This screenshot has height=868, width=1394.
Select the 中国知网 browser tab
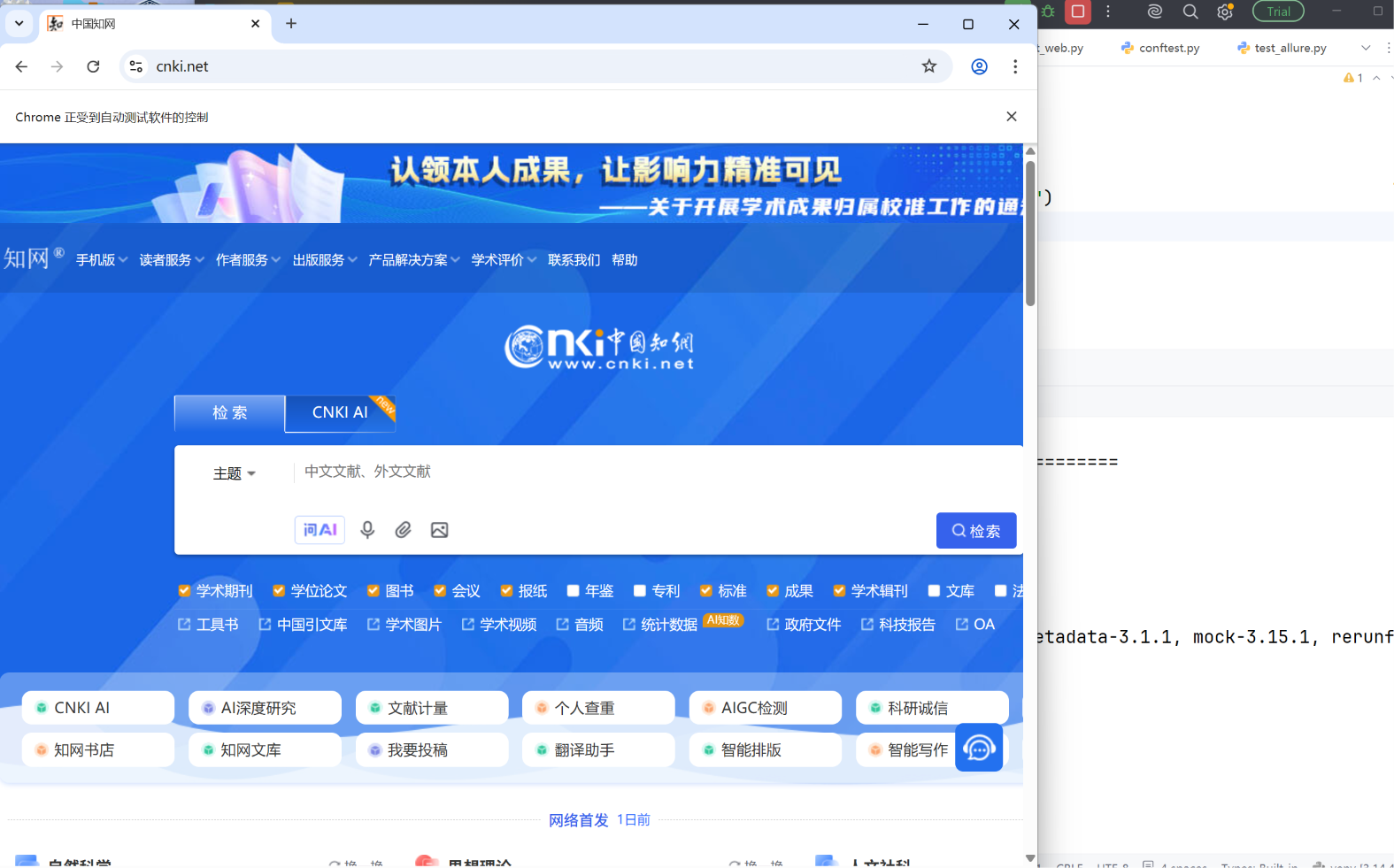[x=155, y=24]
